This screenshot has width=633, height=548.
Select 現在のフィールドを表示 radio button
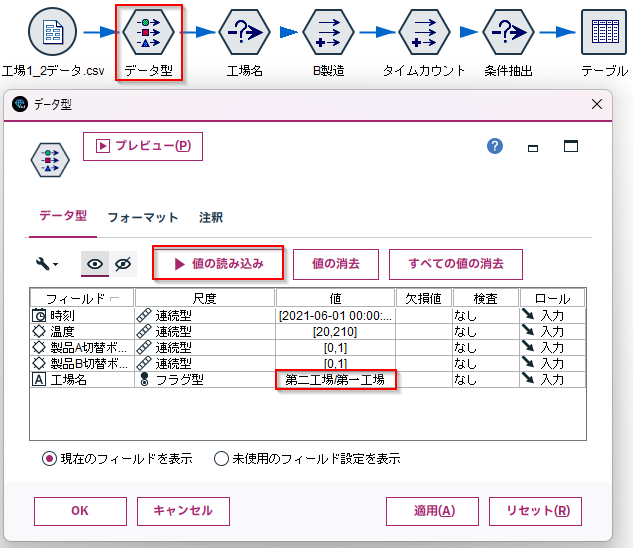pos(49,458)
